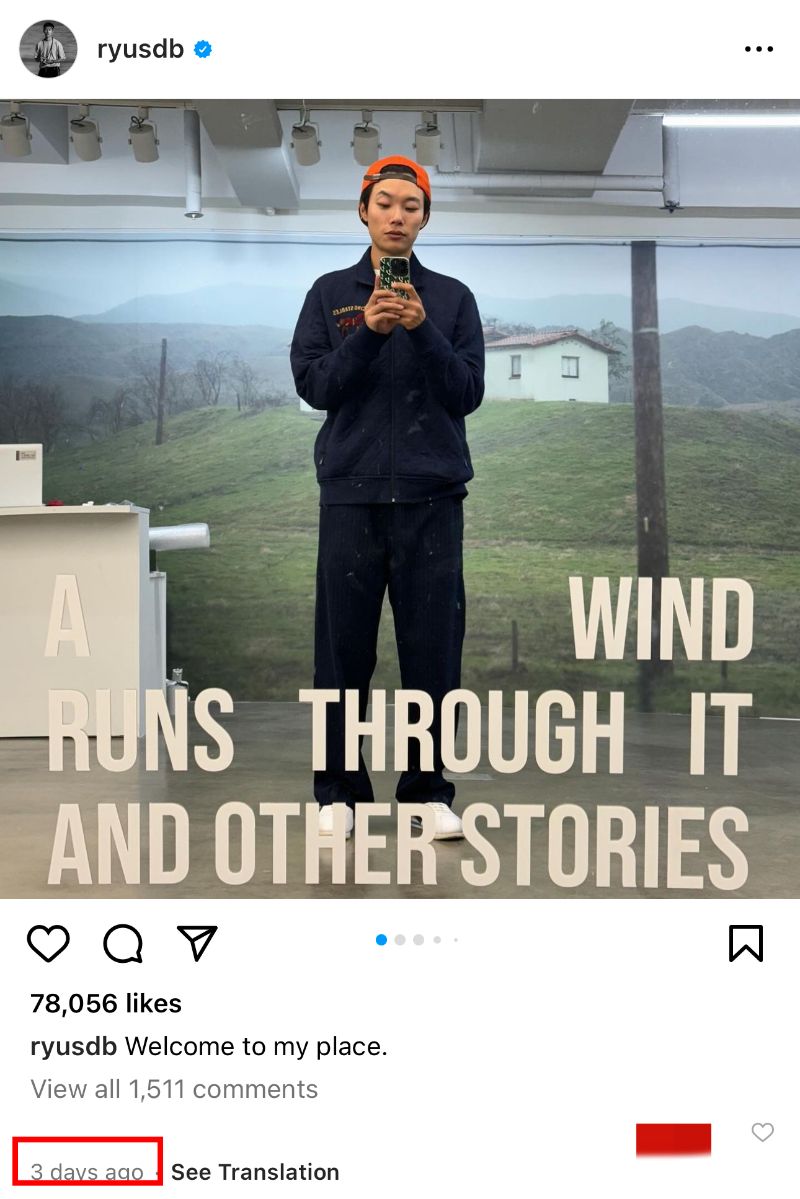Open the three-dot more options menu
Image resolution: width=800 pixels, height=1199 pixels.
tap(759, 49)
